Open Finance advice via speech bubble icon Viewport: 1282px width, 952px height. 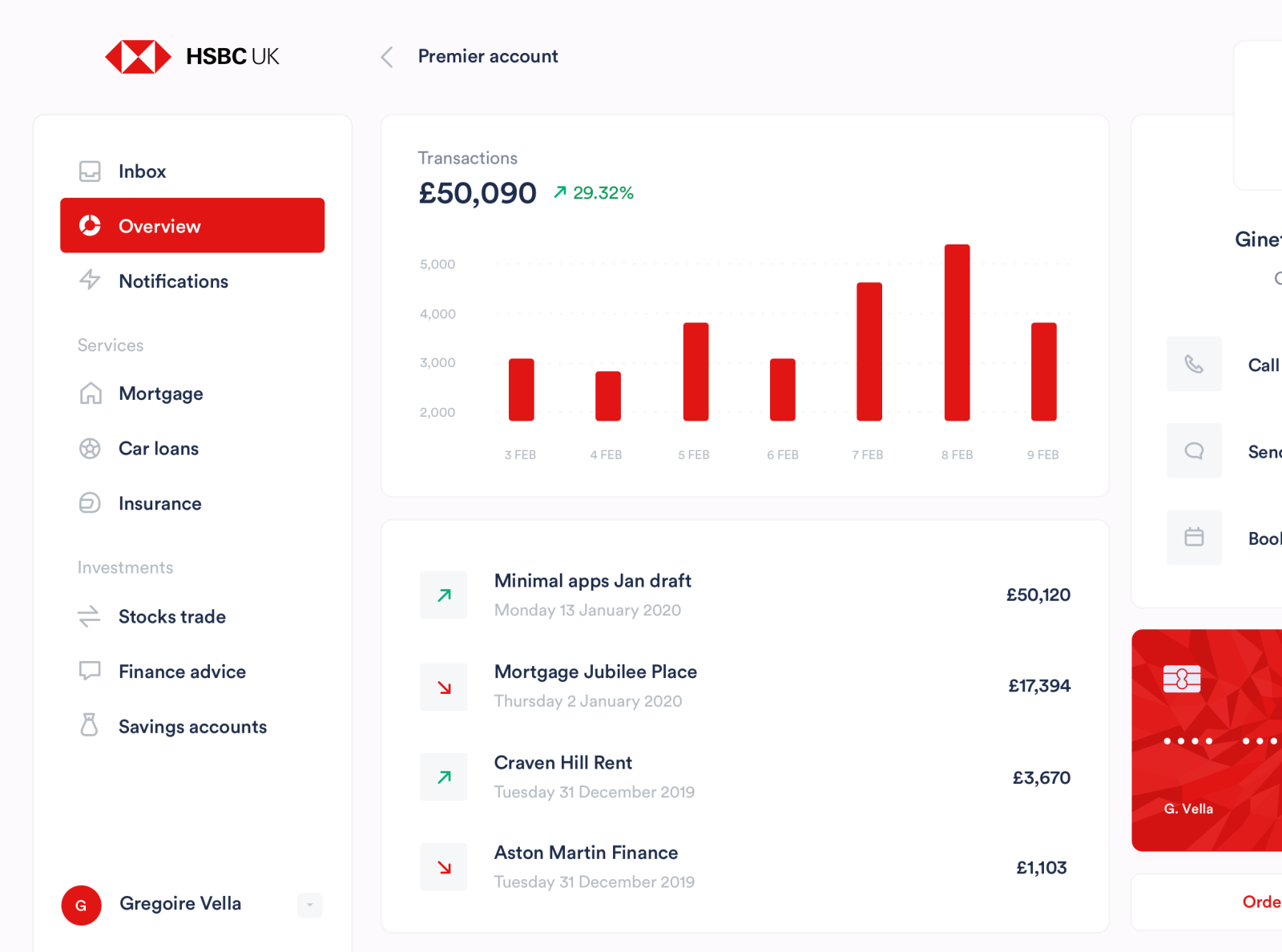pyautogui.click(x=90, y=671)
